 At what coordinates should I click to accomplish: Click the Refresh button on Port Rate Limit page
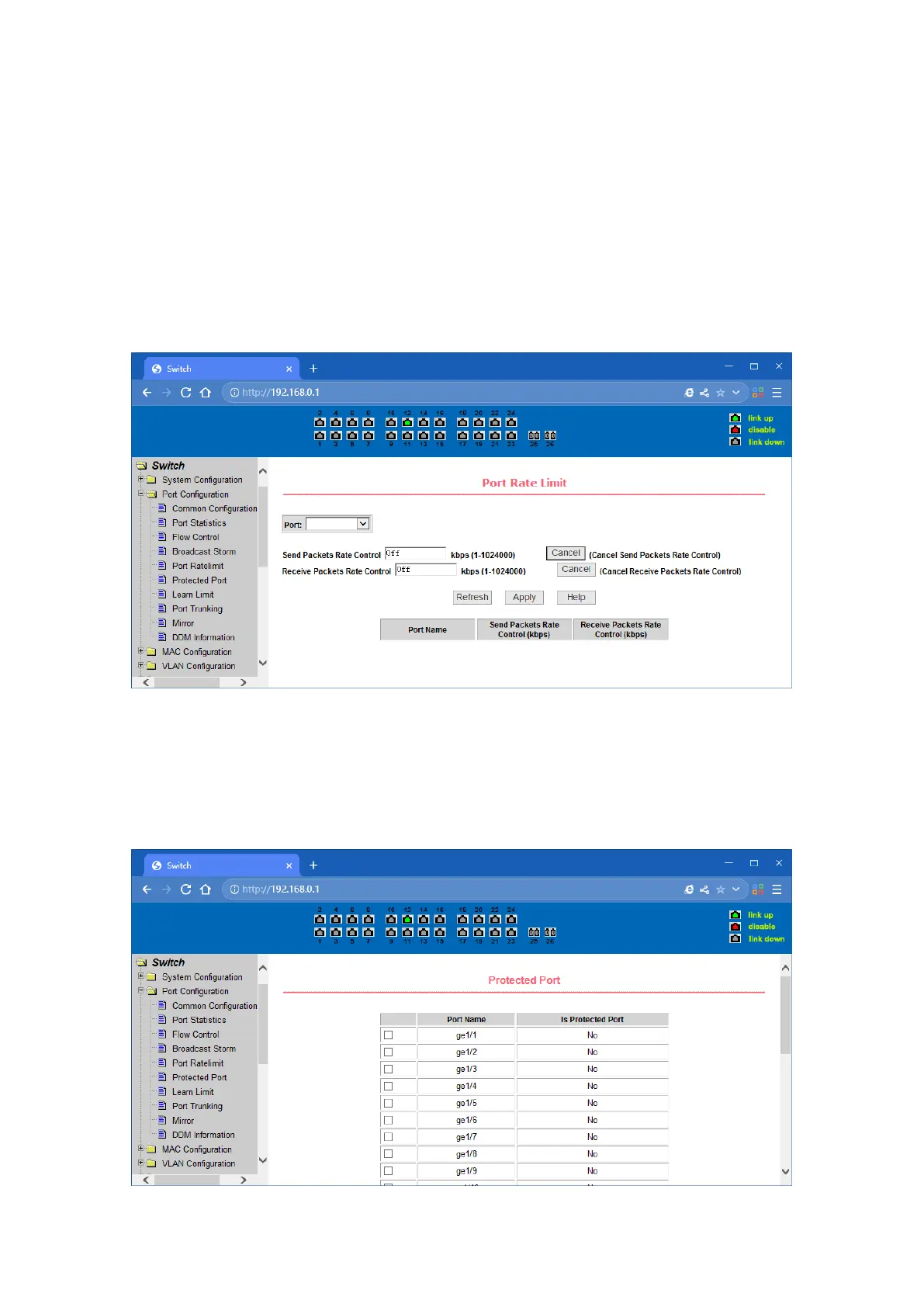(x=472, y=598)
